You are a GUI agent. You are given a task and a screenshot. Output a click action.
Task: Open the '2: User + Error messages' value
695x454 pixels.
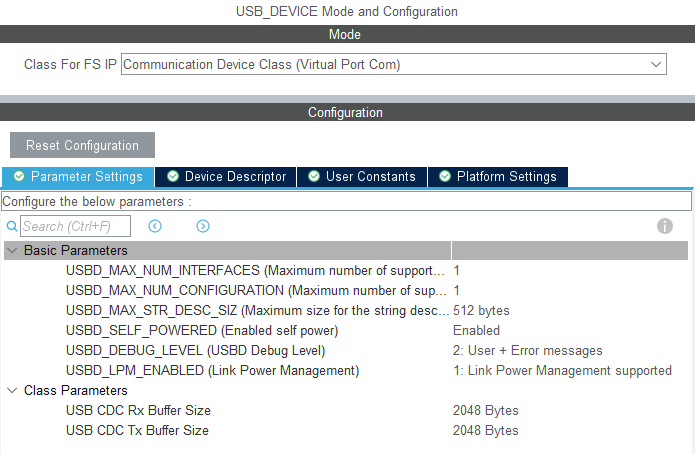[x=527, y=350]
